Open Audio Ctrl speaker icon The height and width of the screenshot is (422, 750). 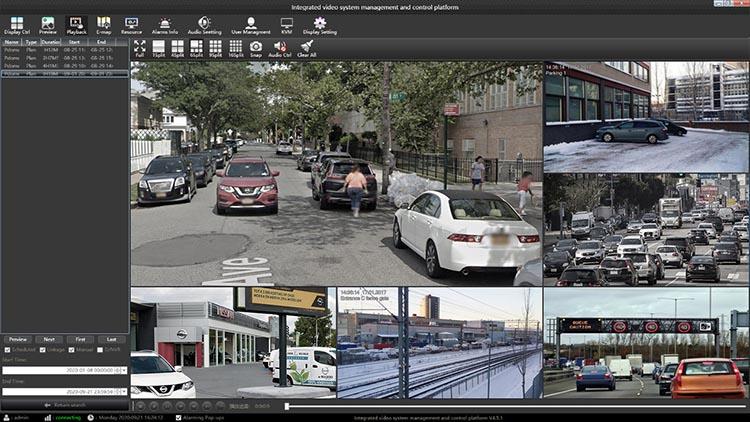click(280, 48)
